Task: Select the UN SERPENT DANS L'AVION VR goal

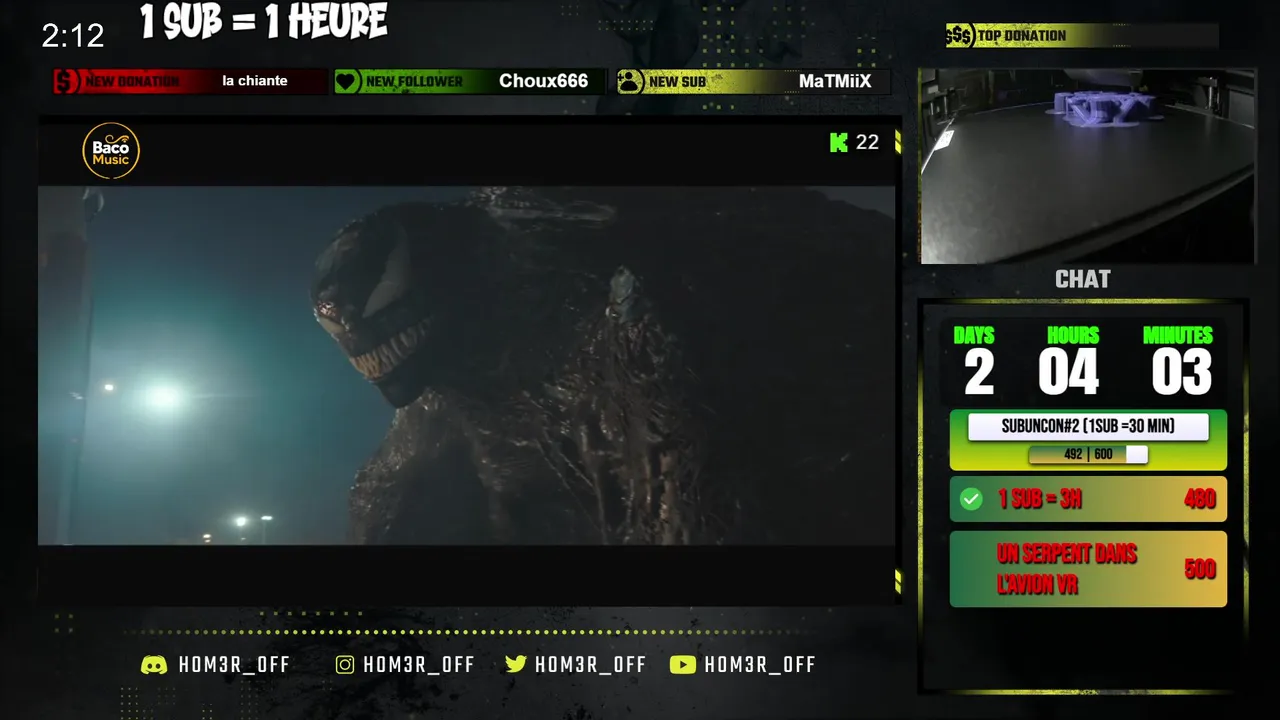Action: [1088, 569]
